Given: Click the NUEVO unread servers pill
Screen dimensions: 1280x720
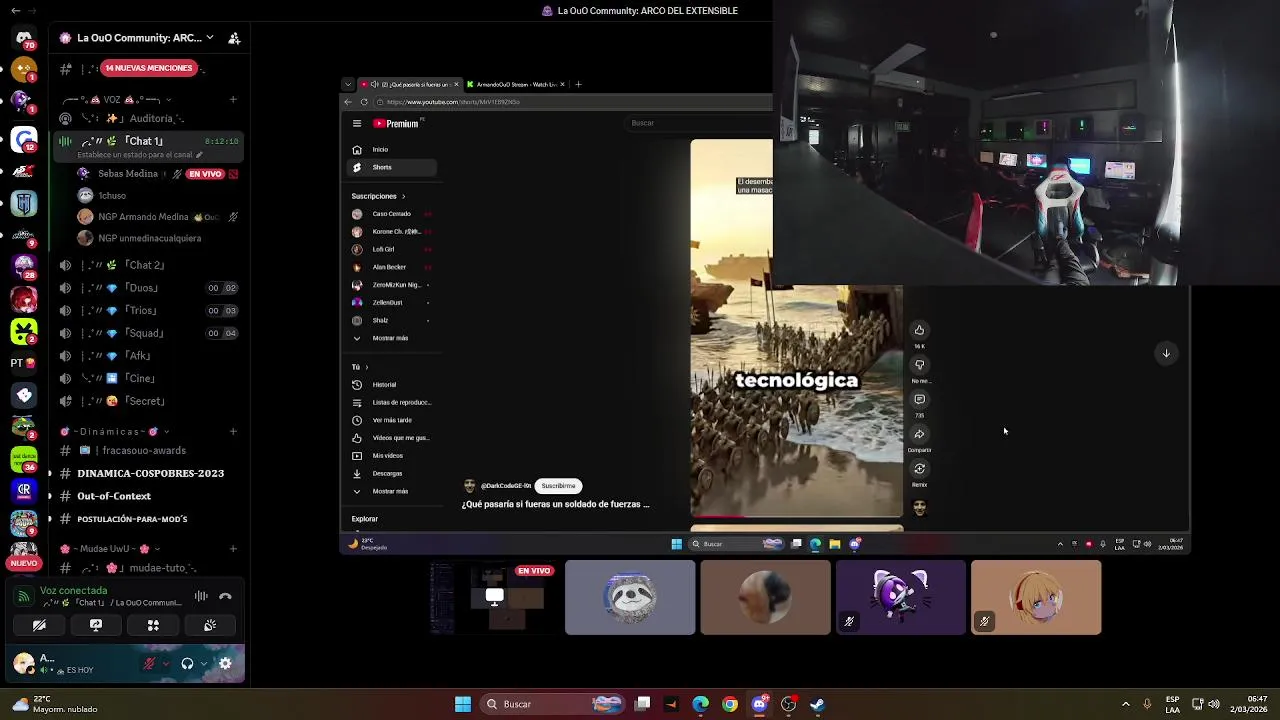Looking at the screenshot, I should pyautogui.click(x=24, y=563).
